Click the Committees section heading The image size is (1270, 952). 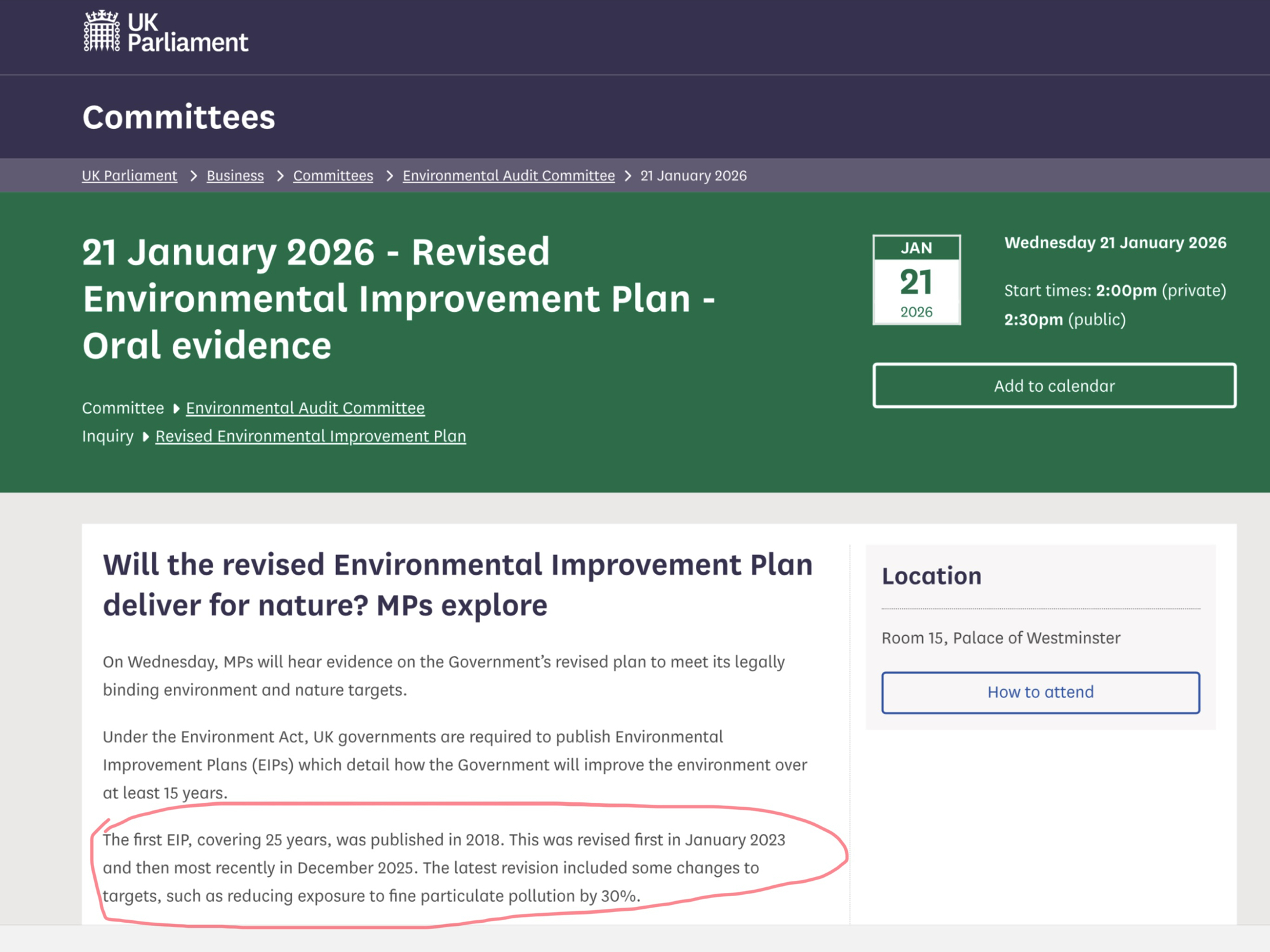tap(179, 117)
